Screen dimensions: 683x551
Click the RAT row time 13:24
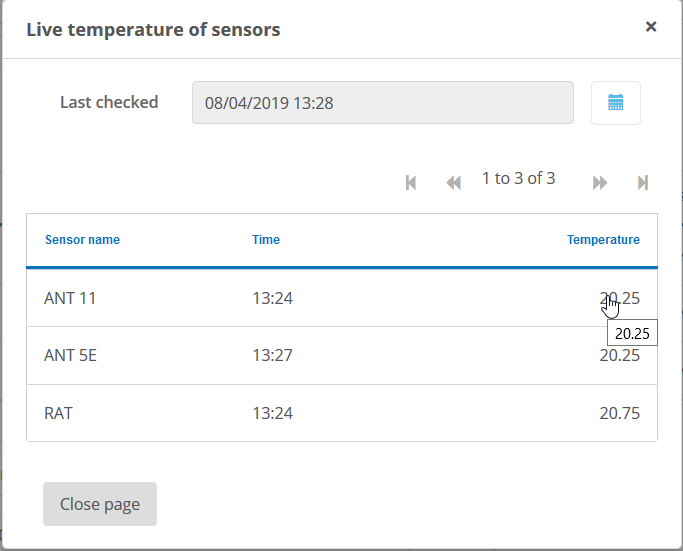(x=272, y=413)
